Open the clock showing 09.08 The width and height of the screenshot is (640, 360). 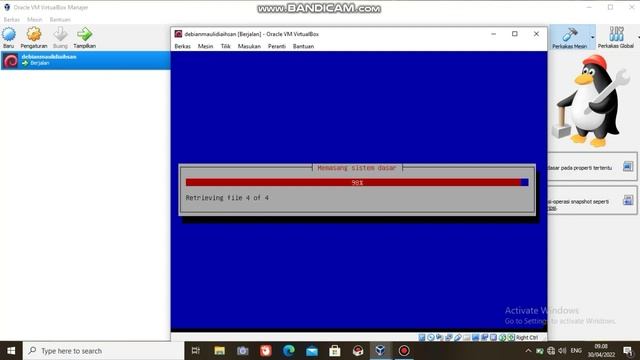601,351
